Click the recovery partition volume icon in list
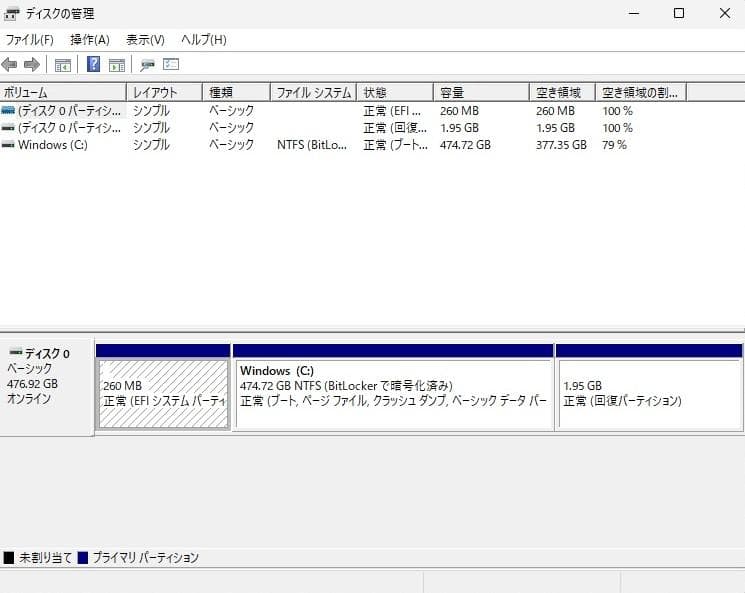The image size is (745, 593). coord(8,128)
